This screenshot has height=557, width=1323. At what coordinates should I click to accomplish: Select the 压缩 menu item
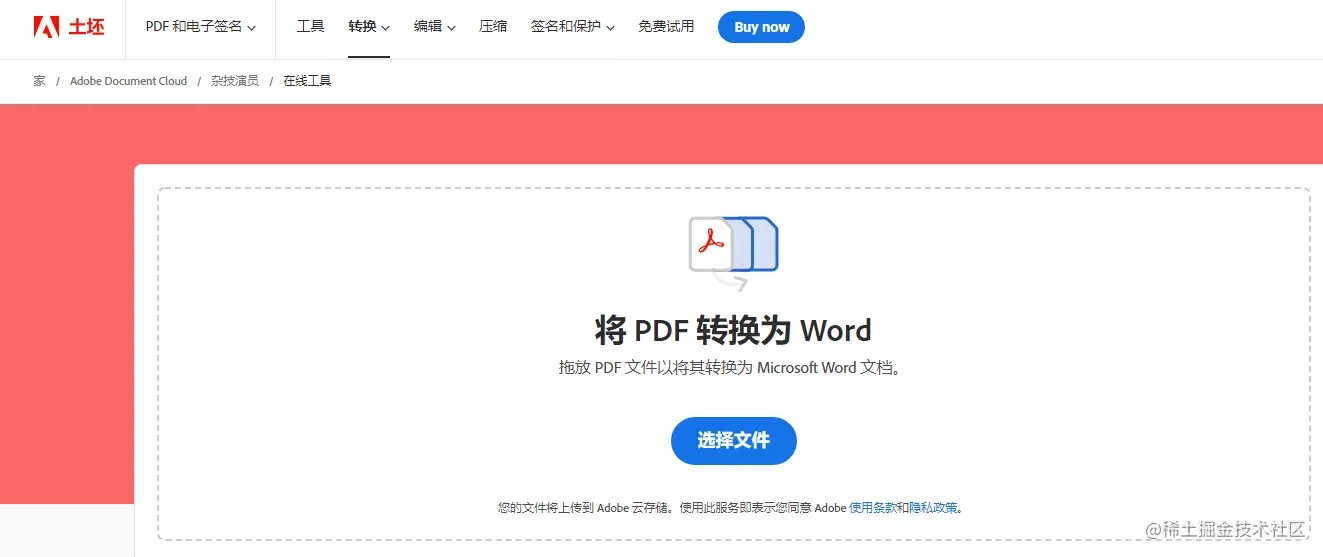(x=493, y=27)
